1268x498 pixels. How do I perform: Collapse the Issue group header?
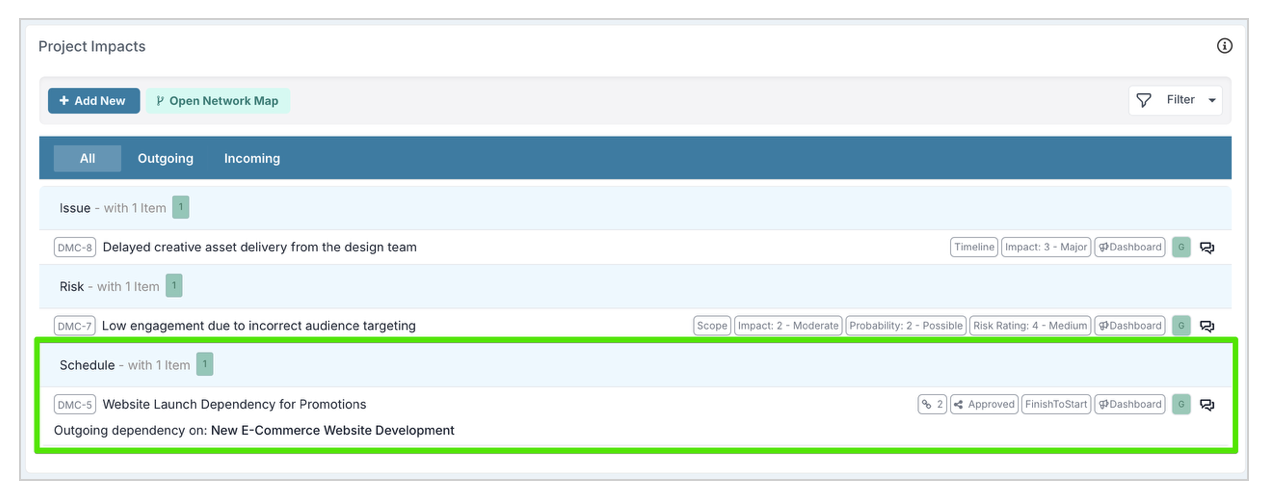[x=635, y=208]
